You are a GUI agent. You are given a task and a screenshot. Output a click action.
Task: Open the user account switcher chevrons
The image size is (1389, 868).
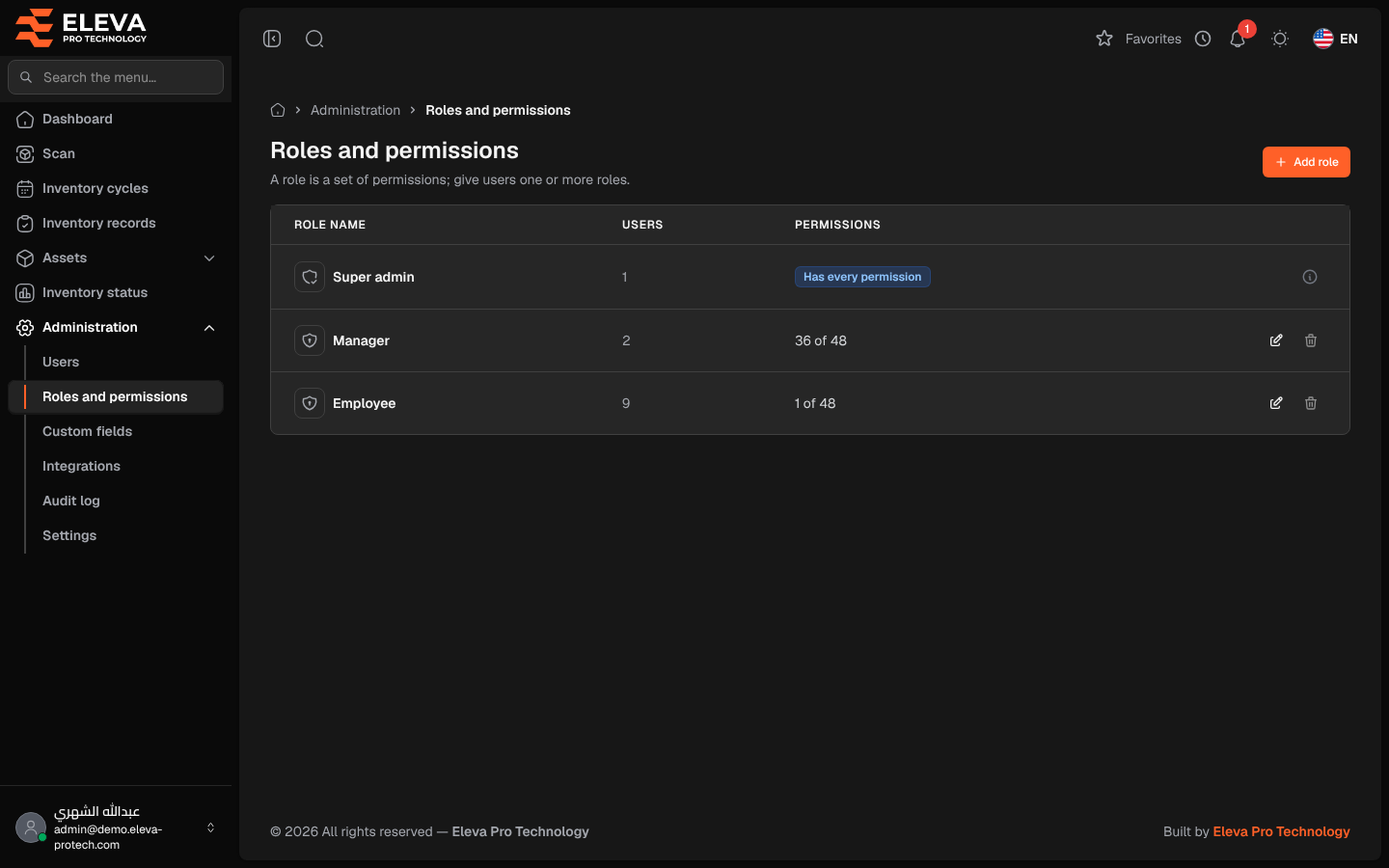(210, 827)
